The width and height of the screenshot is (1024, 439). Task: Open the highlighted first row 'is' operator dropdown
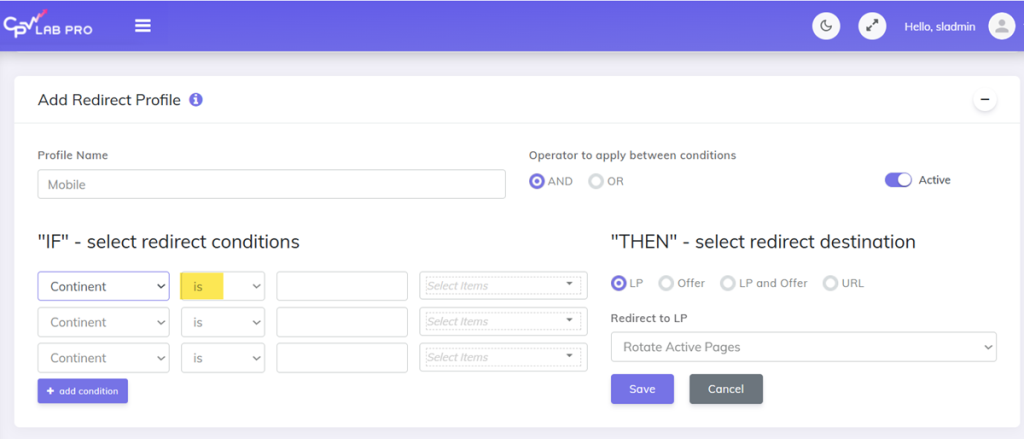click(223, 286)
